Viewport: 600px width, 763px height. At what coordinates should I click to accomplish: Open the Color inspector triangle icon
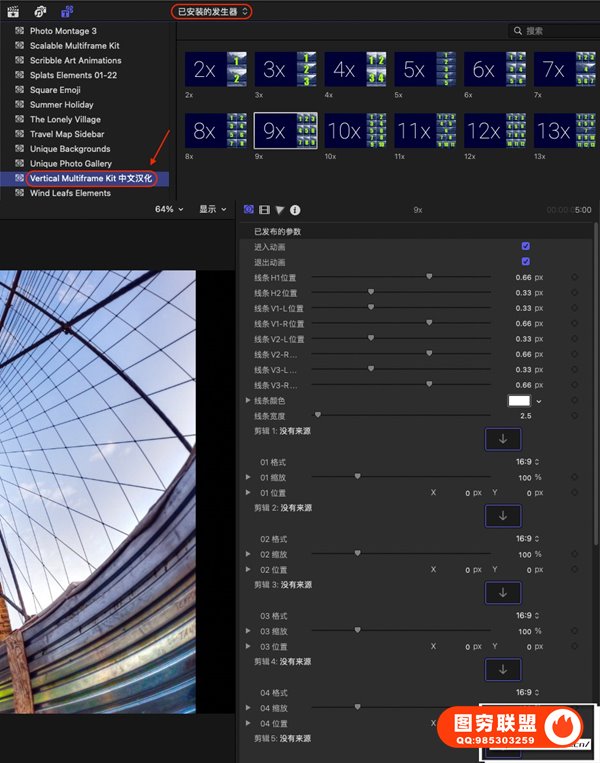(x=279, y=210)
